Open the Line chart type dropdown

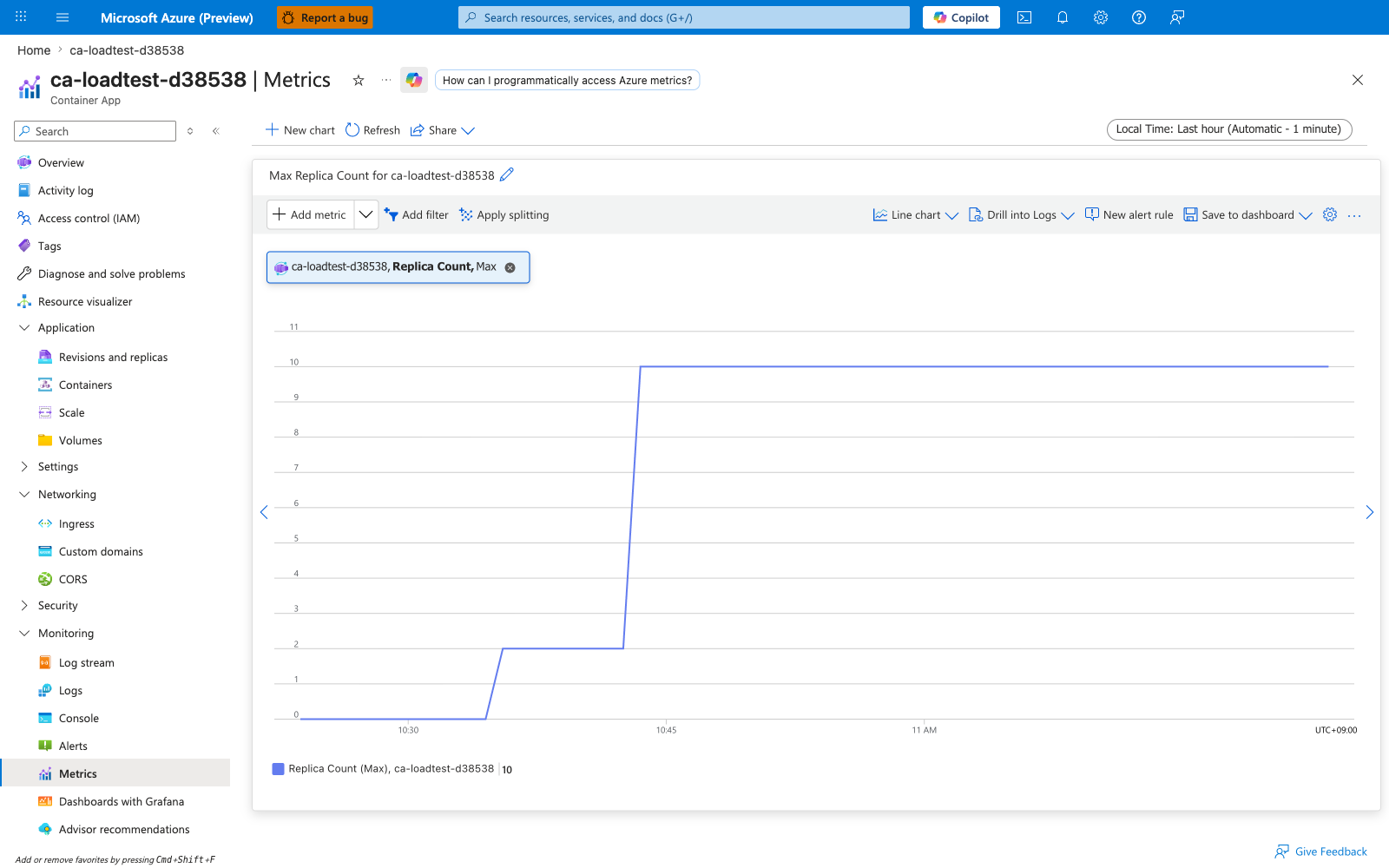tap(915, 215)
